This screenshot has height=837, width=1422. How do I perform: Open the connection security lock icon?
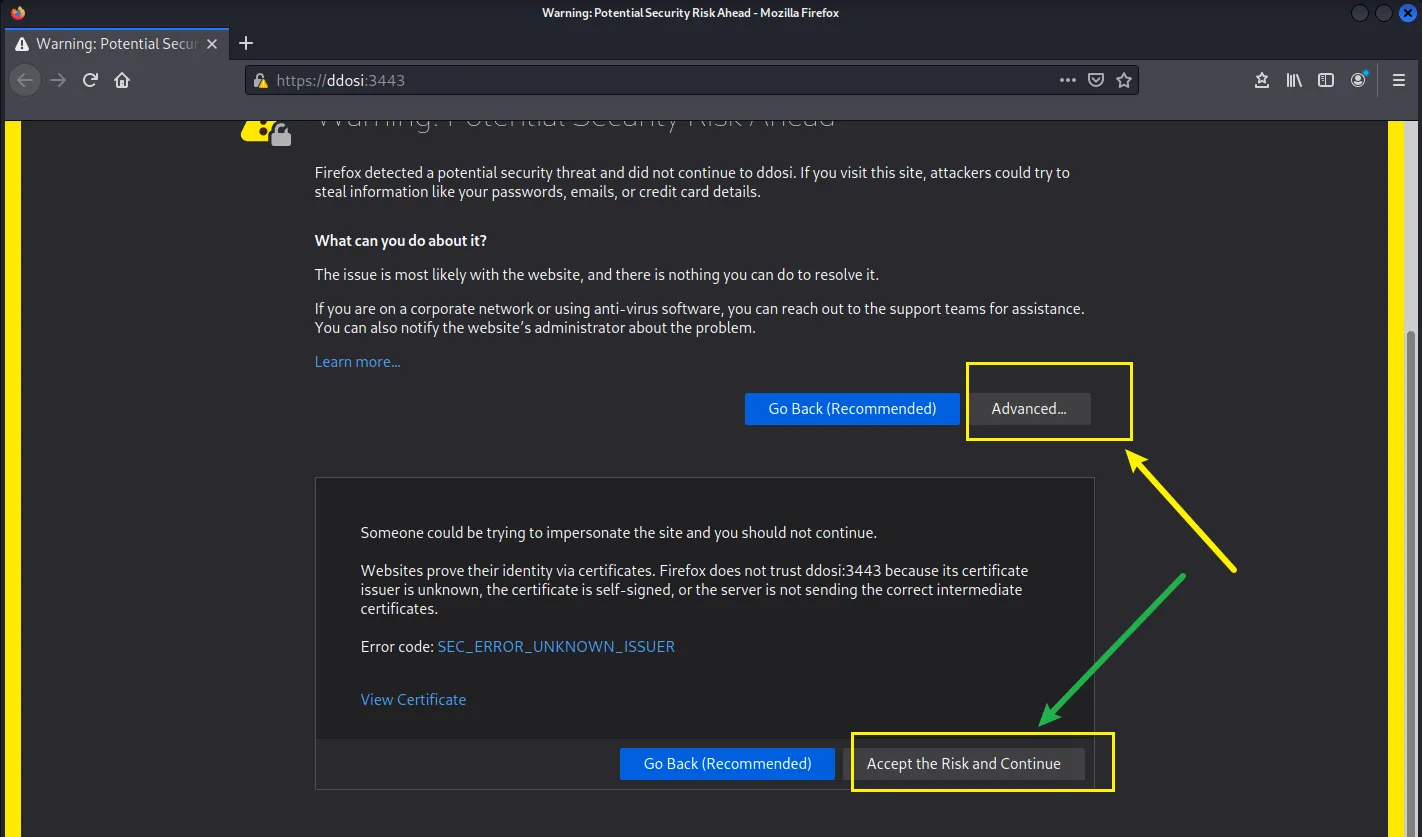pos(261,81)
